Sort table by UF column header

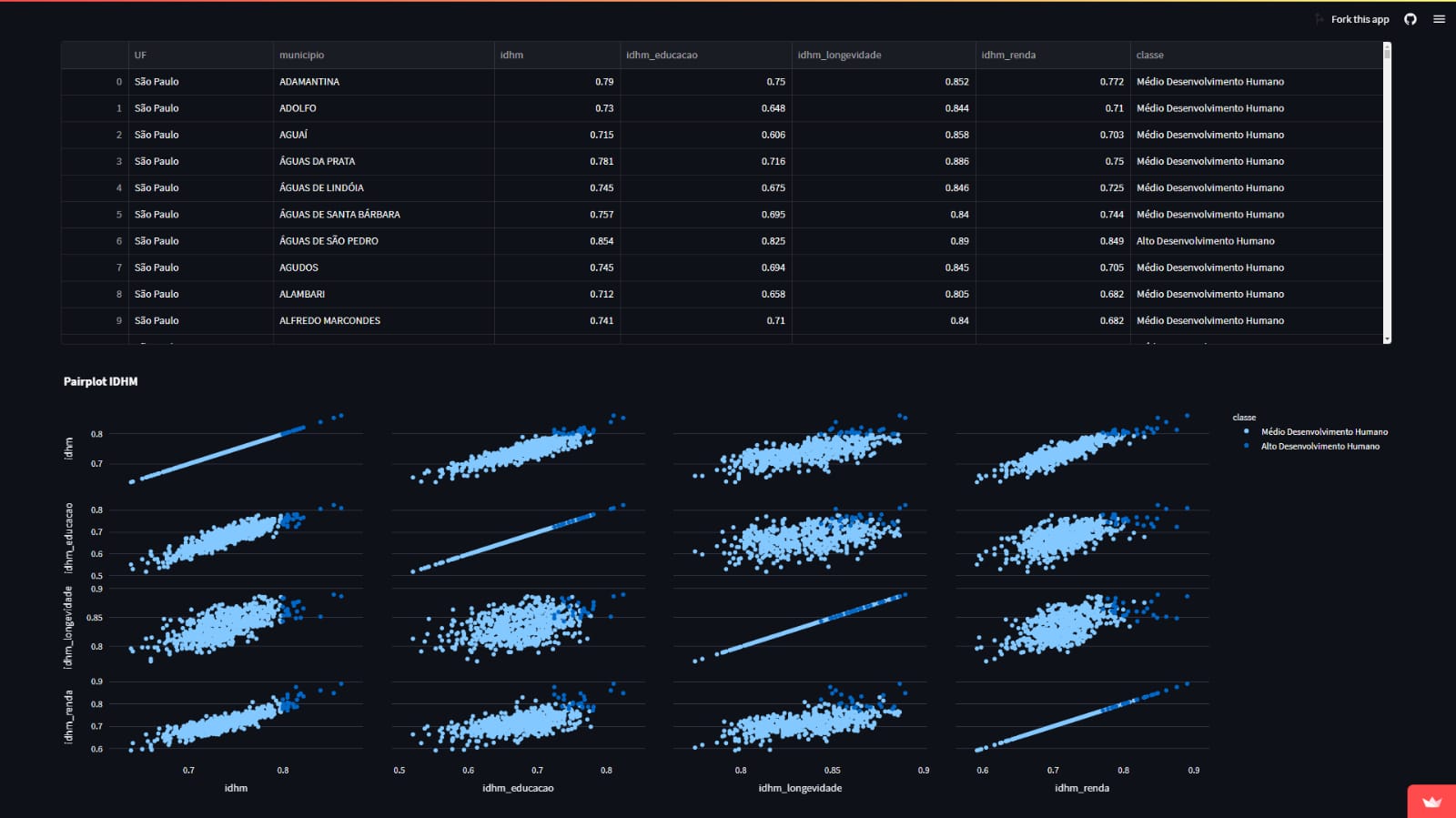200,55
